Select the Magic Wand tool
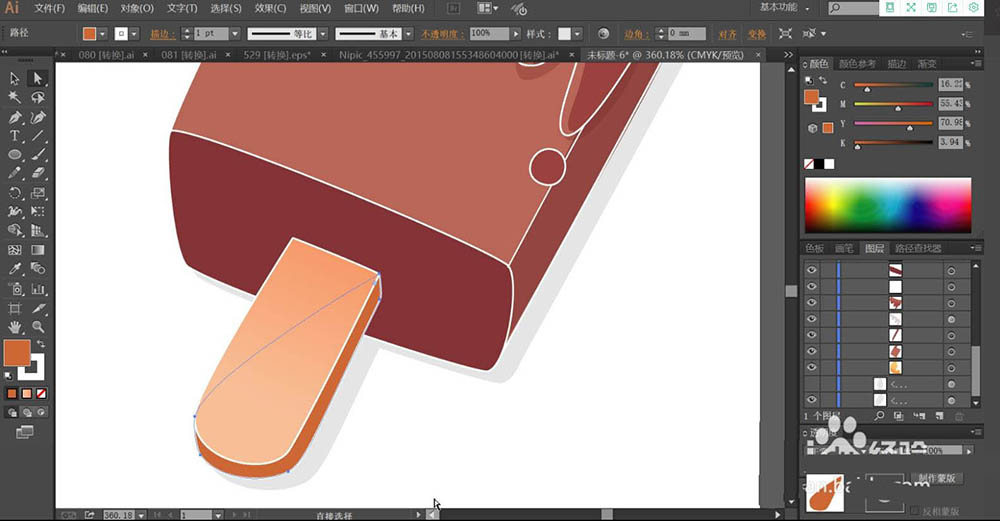The image size is (1000, 521). pyautogui.click(x=15, y=98)
